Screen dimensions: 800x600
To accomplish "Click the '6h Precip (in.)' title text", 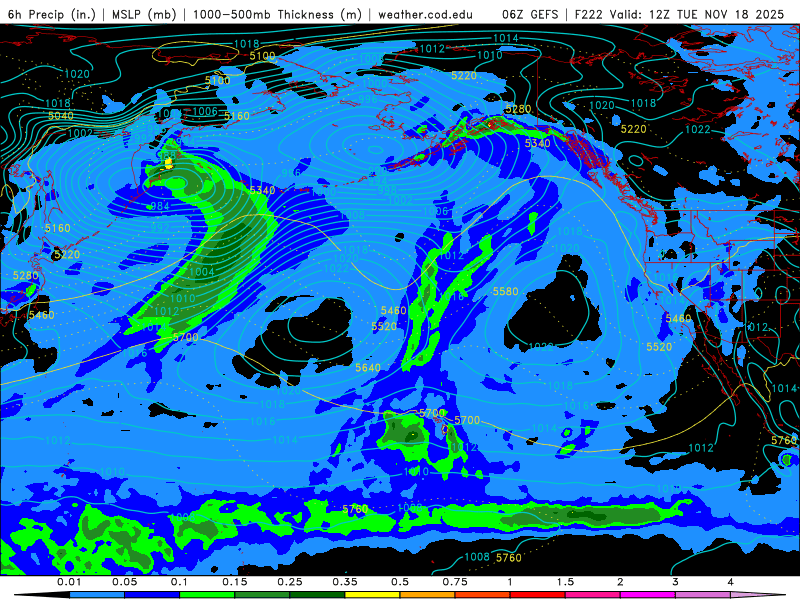I will pos(52,14).
